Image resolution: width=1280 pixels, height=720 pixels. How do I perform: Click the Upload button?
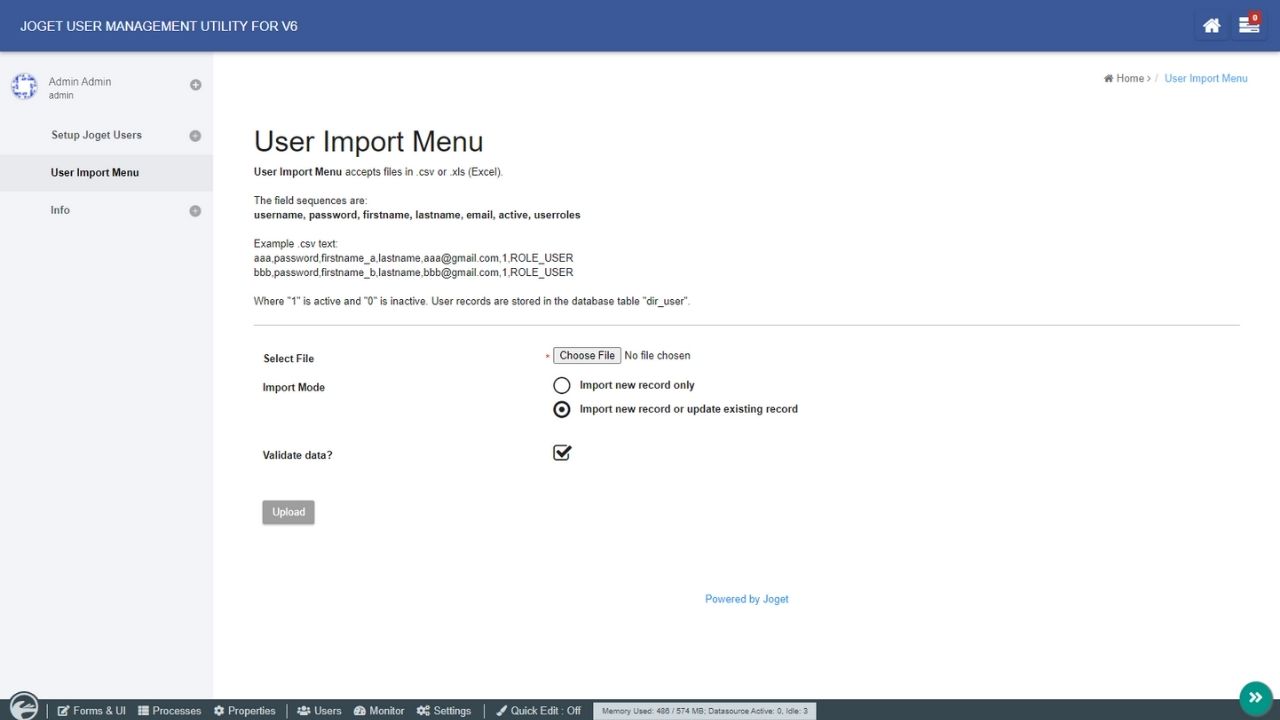coord(288,512)
